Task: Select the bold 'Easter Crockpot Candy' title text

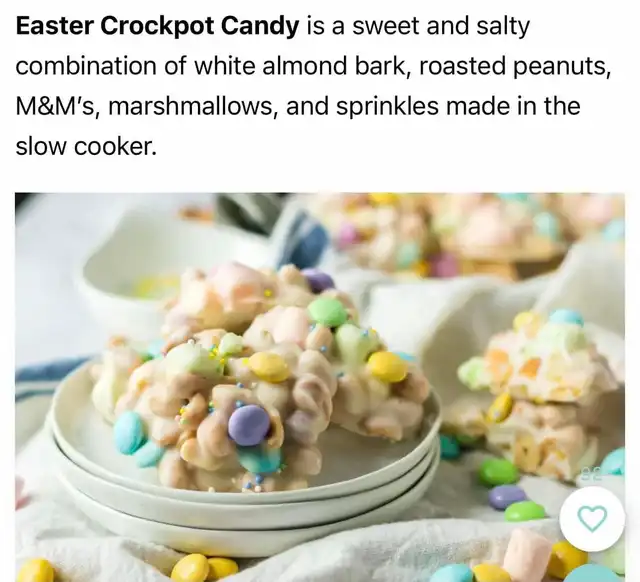Action: [x=157, y=26]
